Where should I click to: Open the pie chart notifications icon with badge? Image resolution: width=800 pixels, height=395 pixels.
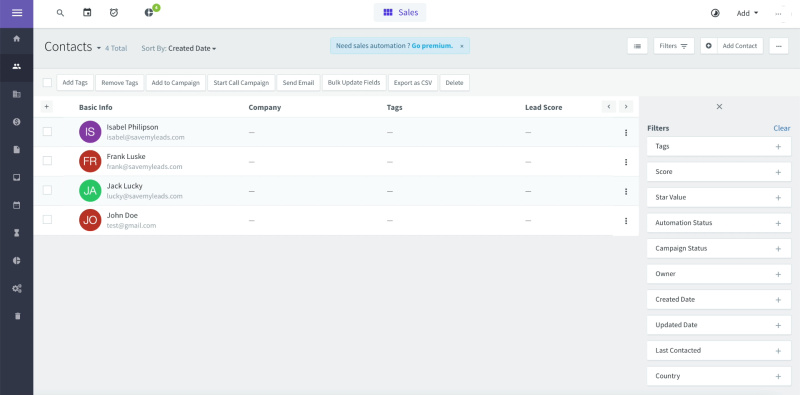coord(149,12)
